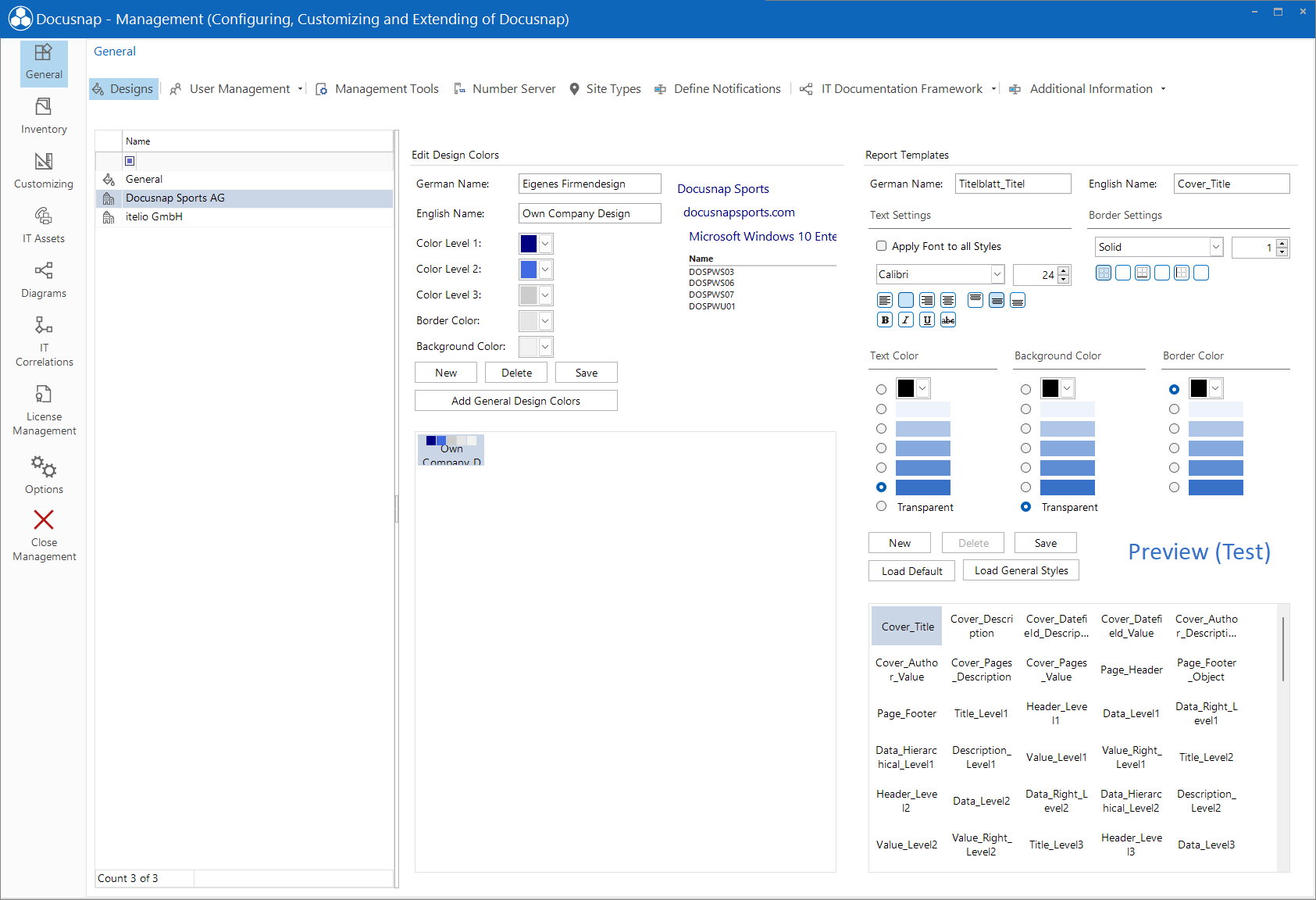Screen dimensions: 1316x900
Task: Select black radio under Text Color
Action: [882, 389]
